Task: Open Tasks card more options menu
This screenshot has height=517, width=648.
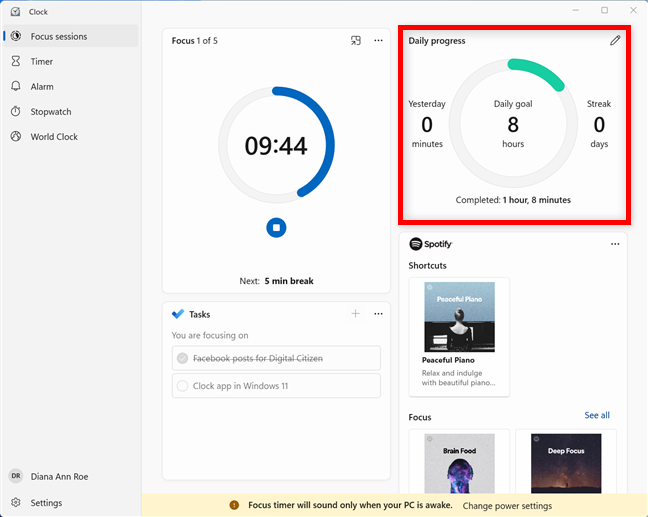Action: coord(378,314)
